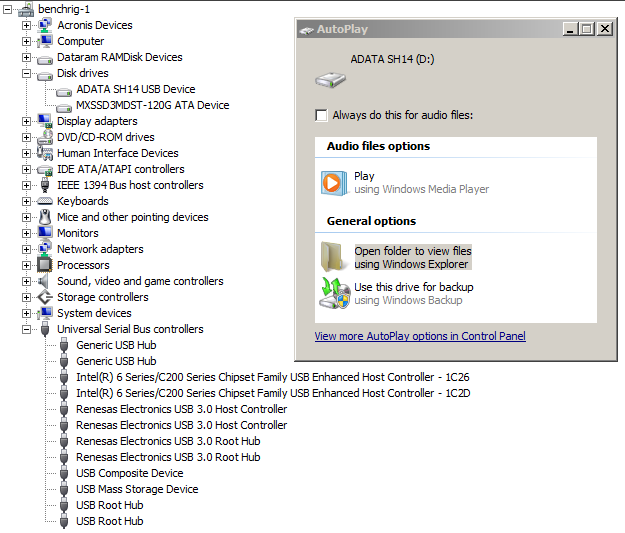Screen dimensions: 625x533
Task: Close the AutoPlay dialog window
Action: pos(604,29)
